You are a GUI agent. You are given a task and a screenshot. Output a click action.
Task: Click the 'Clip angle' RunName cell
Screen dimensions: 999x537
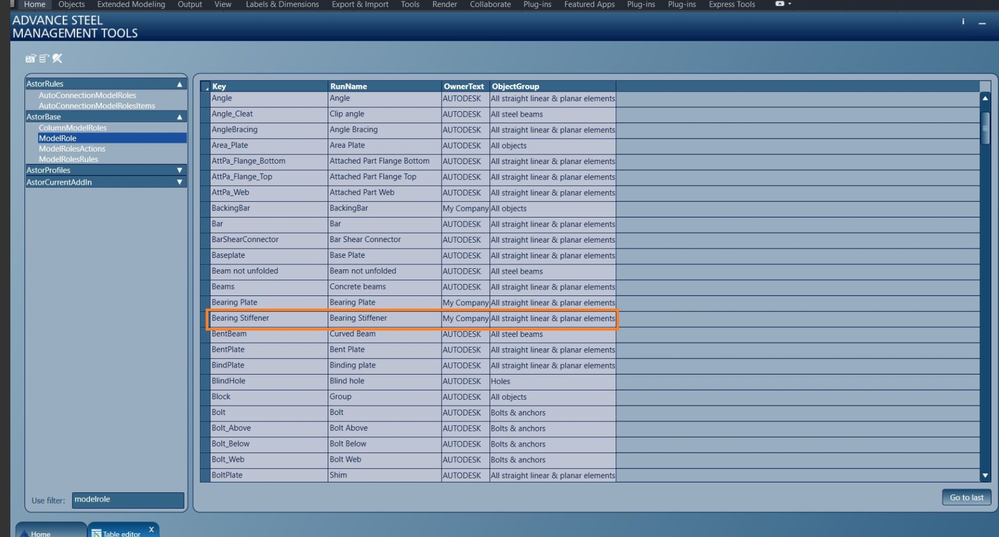[x=384, y=114]
